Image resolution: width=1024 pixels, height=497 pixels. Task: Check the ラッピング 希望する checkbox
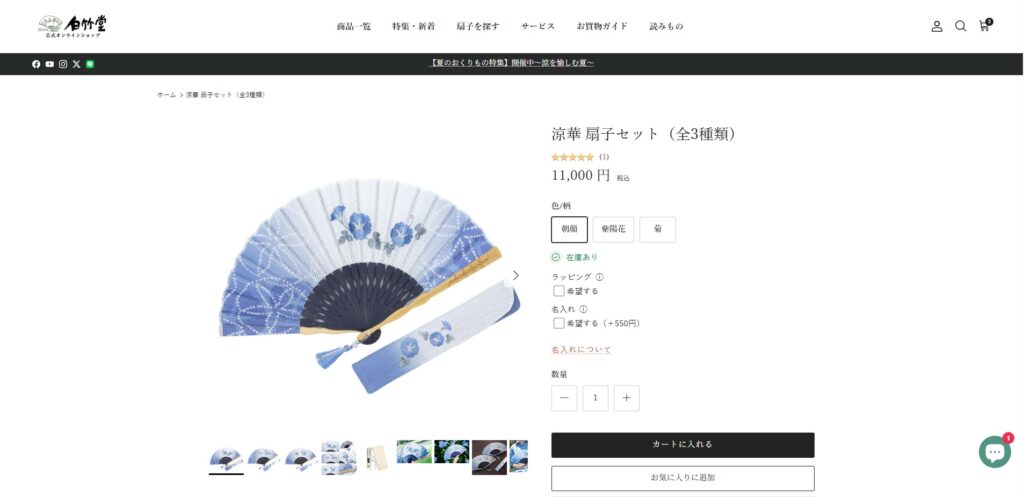tap(558, 291)
